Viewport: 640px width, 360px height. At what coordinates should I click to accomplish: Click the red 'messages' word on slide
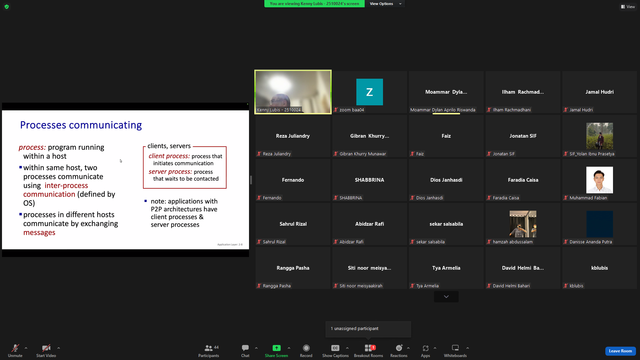[x=39, y=233]
